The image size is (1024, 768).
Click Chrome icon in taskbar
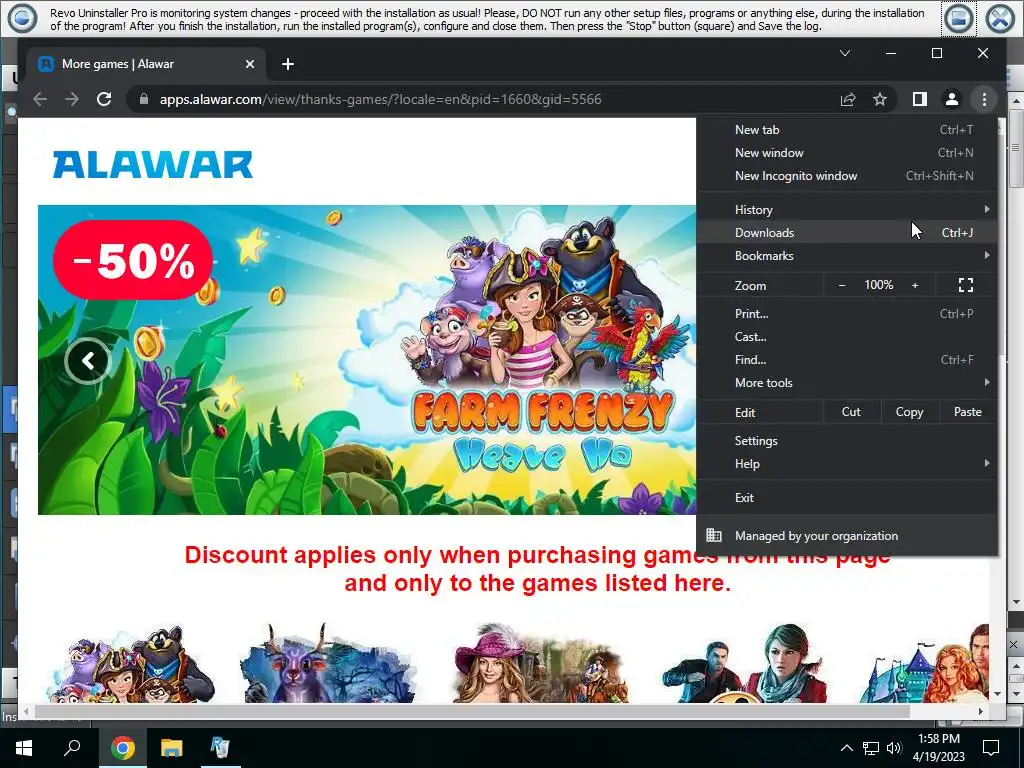point(122,748)
